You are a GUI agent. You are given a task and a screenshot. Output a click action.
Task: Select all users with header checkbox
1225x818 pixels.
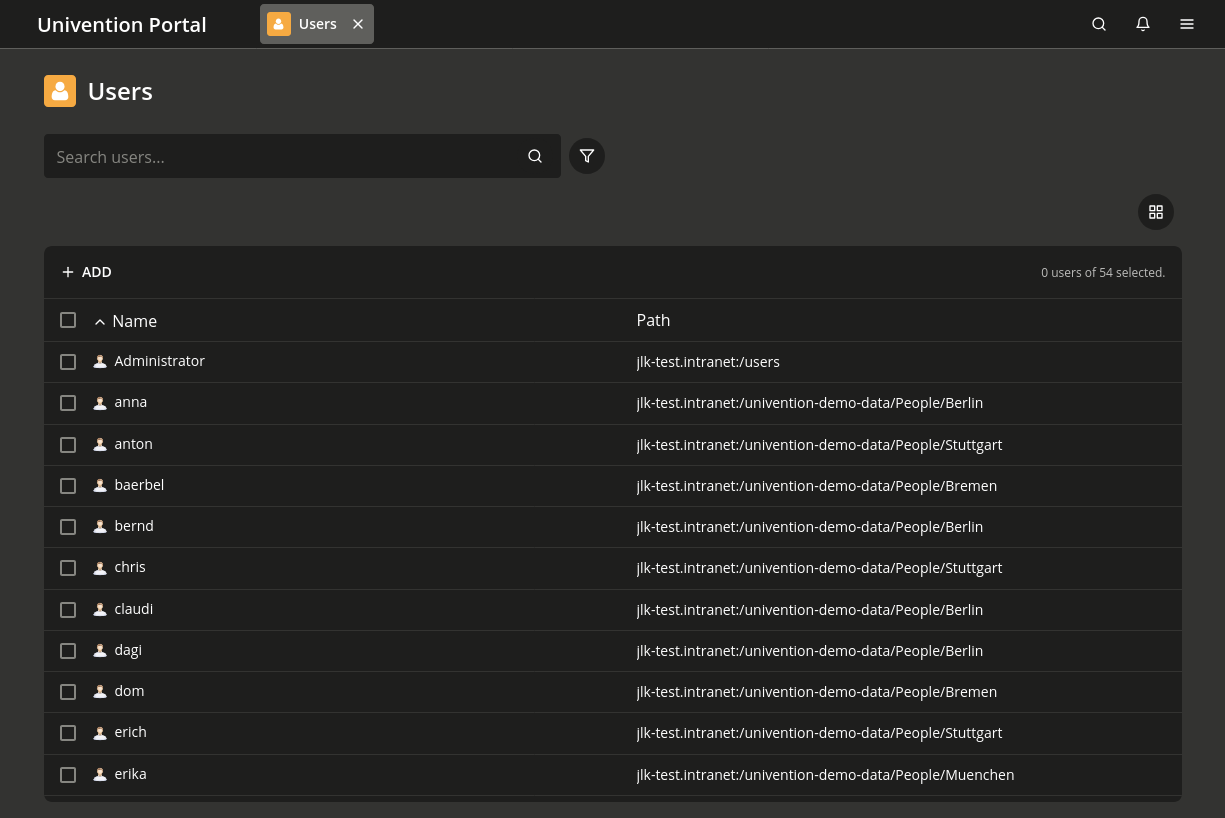(68, 320)
